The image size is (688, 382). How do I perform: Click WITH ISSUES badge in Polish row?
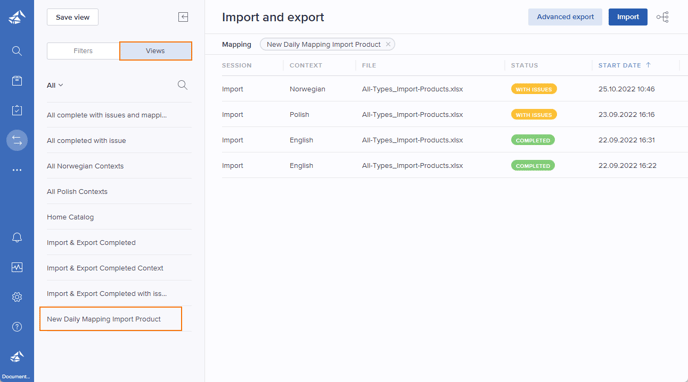534,114
